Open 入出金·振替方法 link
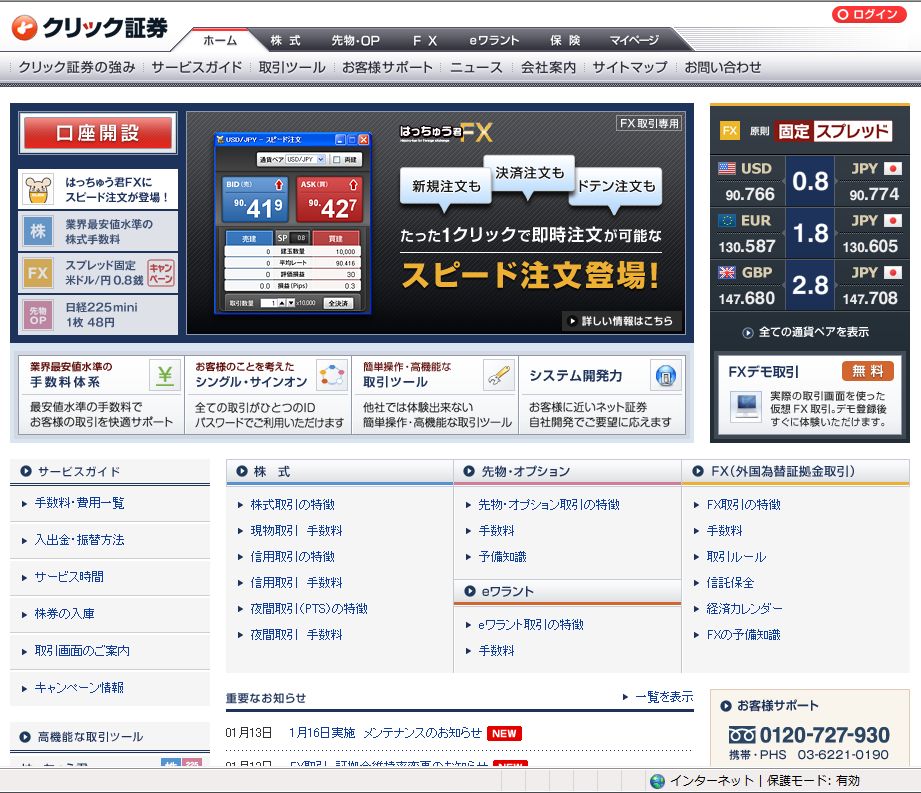 coord(79,540)
